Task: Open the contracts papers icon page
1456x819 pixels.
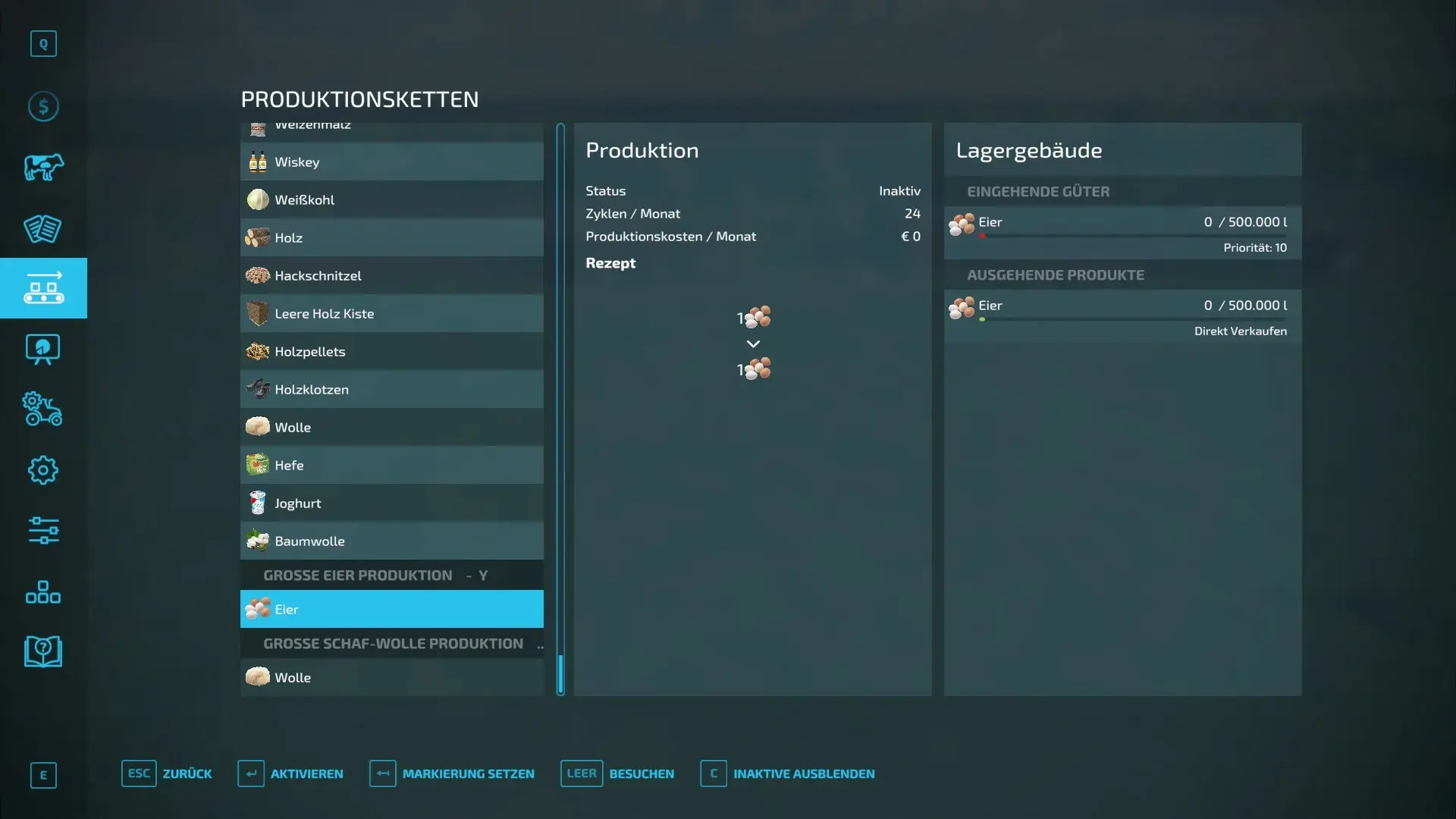Action: coord(43,227)
